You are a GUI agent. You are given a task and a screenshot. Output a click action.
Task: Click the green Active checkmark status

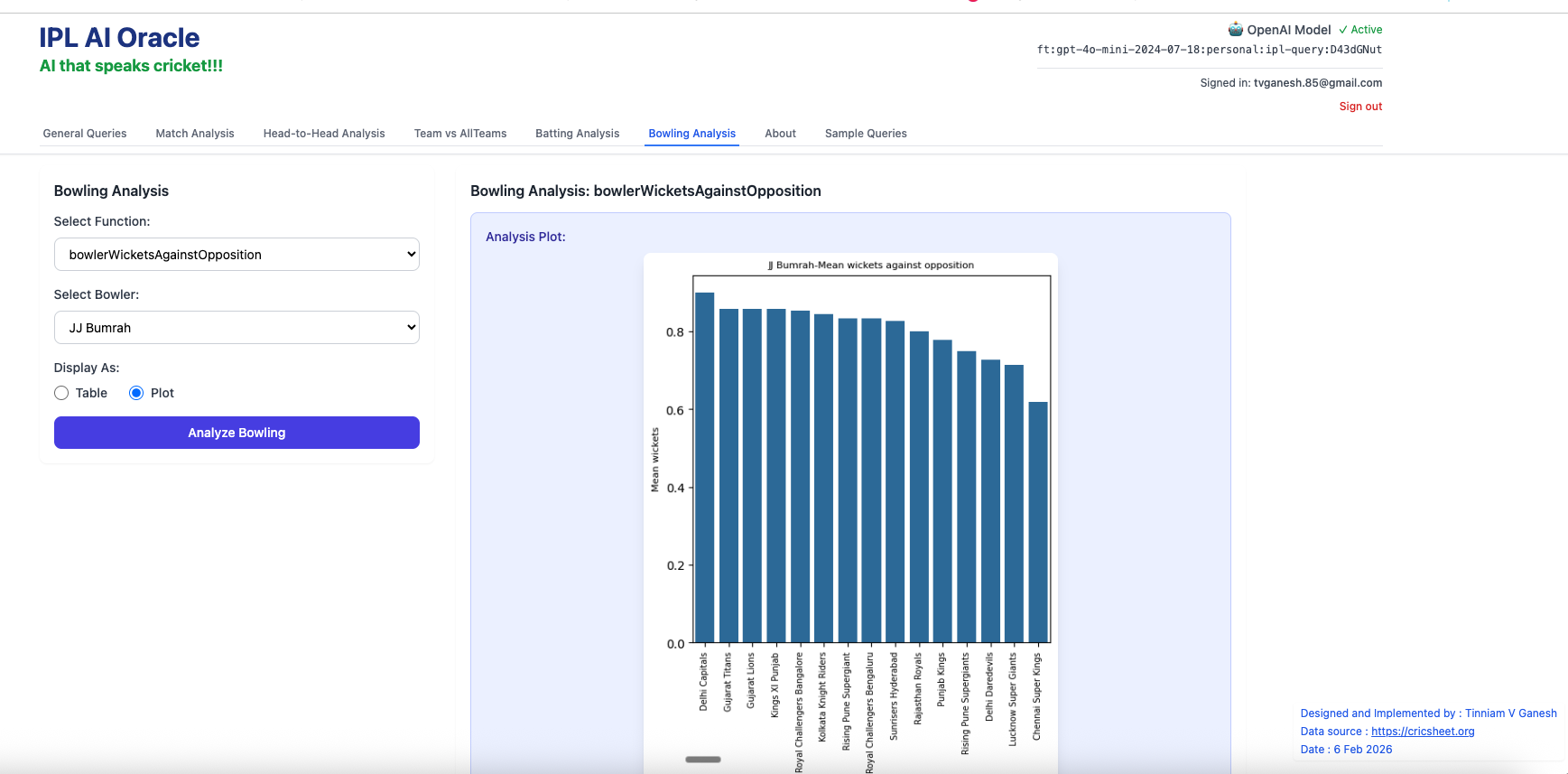[1360, 30]
